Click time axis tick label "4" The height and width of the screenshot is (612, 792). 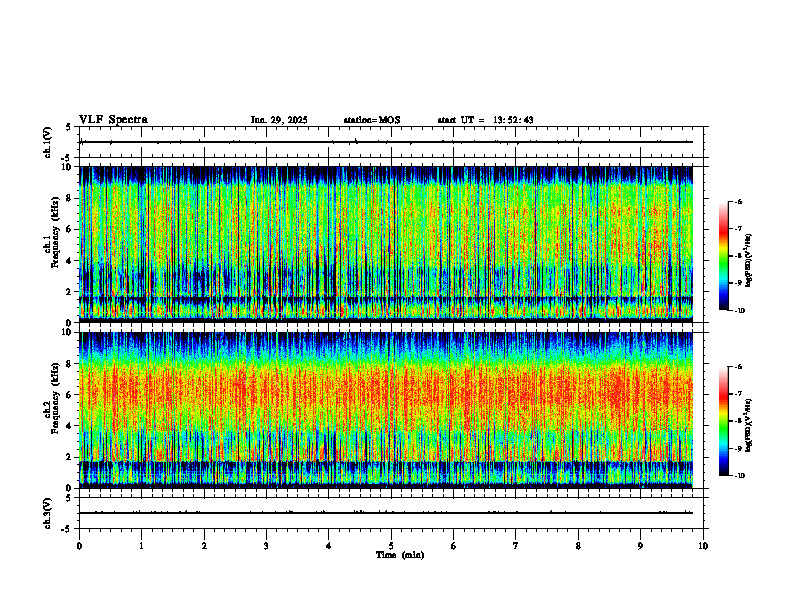click(329, 546)
